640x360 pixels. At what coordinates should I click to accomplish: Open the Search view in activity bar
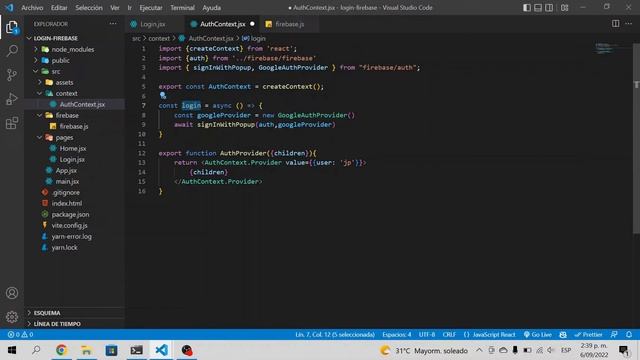pyautogui.click(x=12, y=51)
